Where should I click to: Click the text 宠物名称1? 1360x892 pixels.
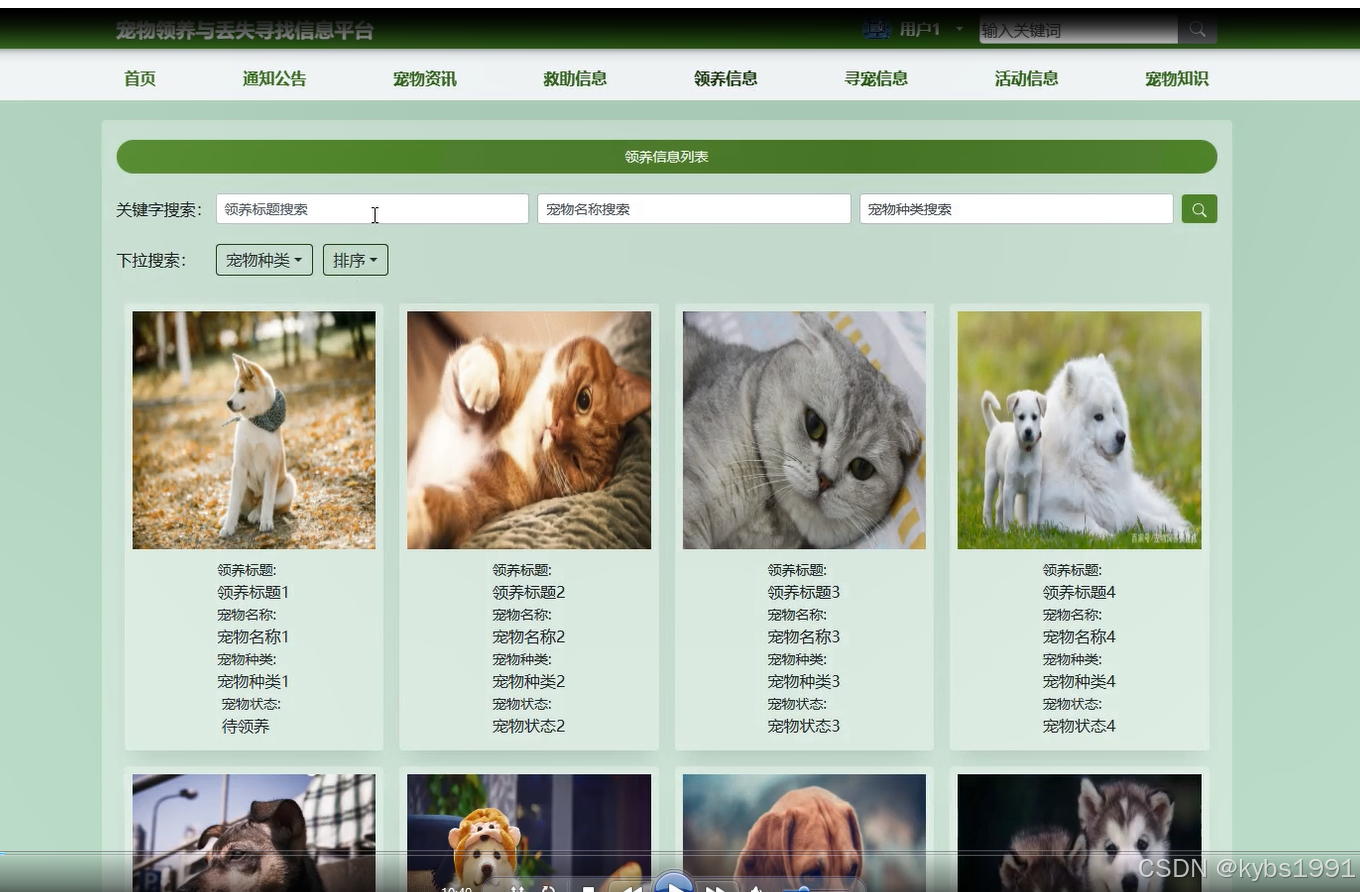(x=253, y=637)
